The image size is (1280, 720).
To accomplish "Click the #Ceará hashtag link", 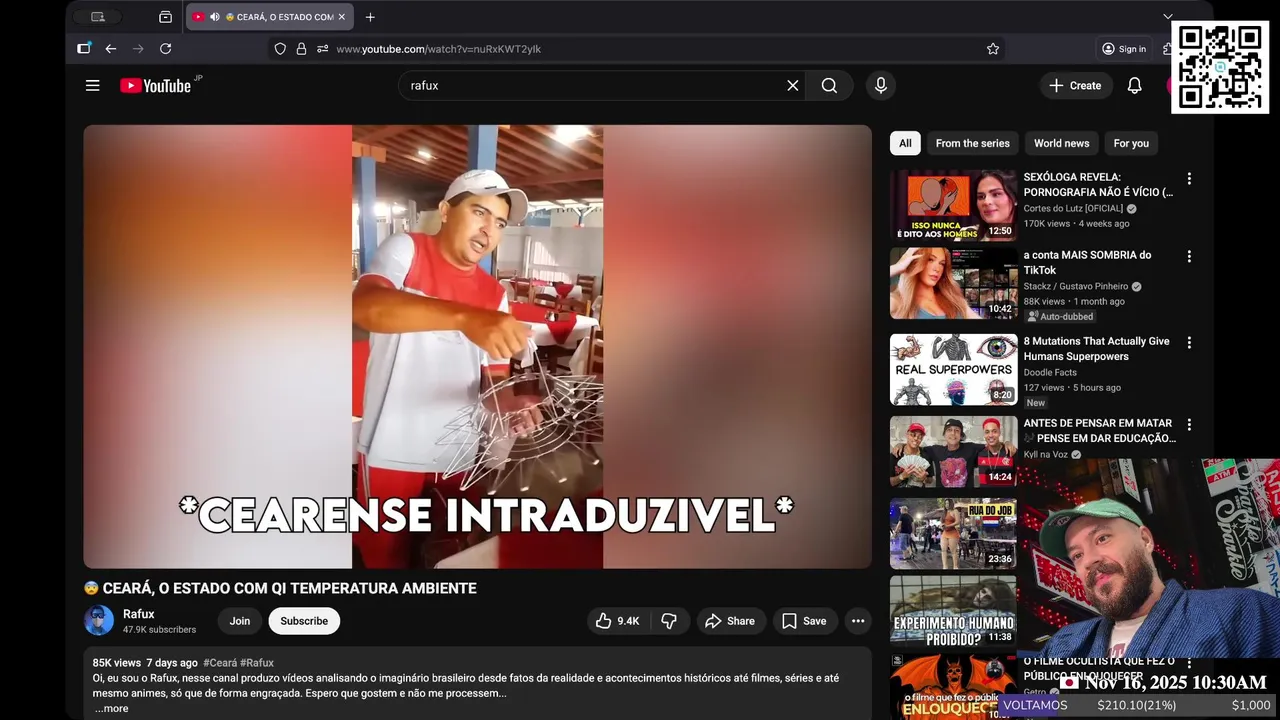I will 220,663.
